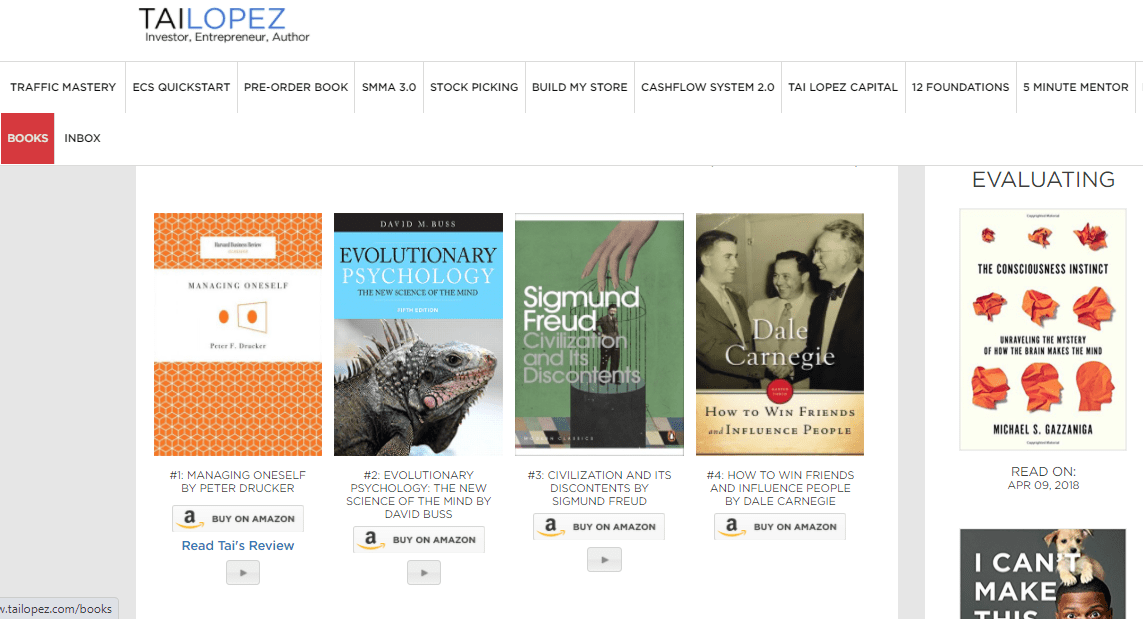Open The Consciousness Instinct book cover
Viewport: 1143px width, 619px height.
click(1043, 330)
